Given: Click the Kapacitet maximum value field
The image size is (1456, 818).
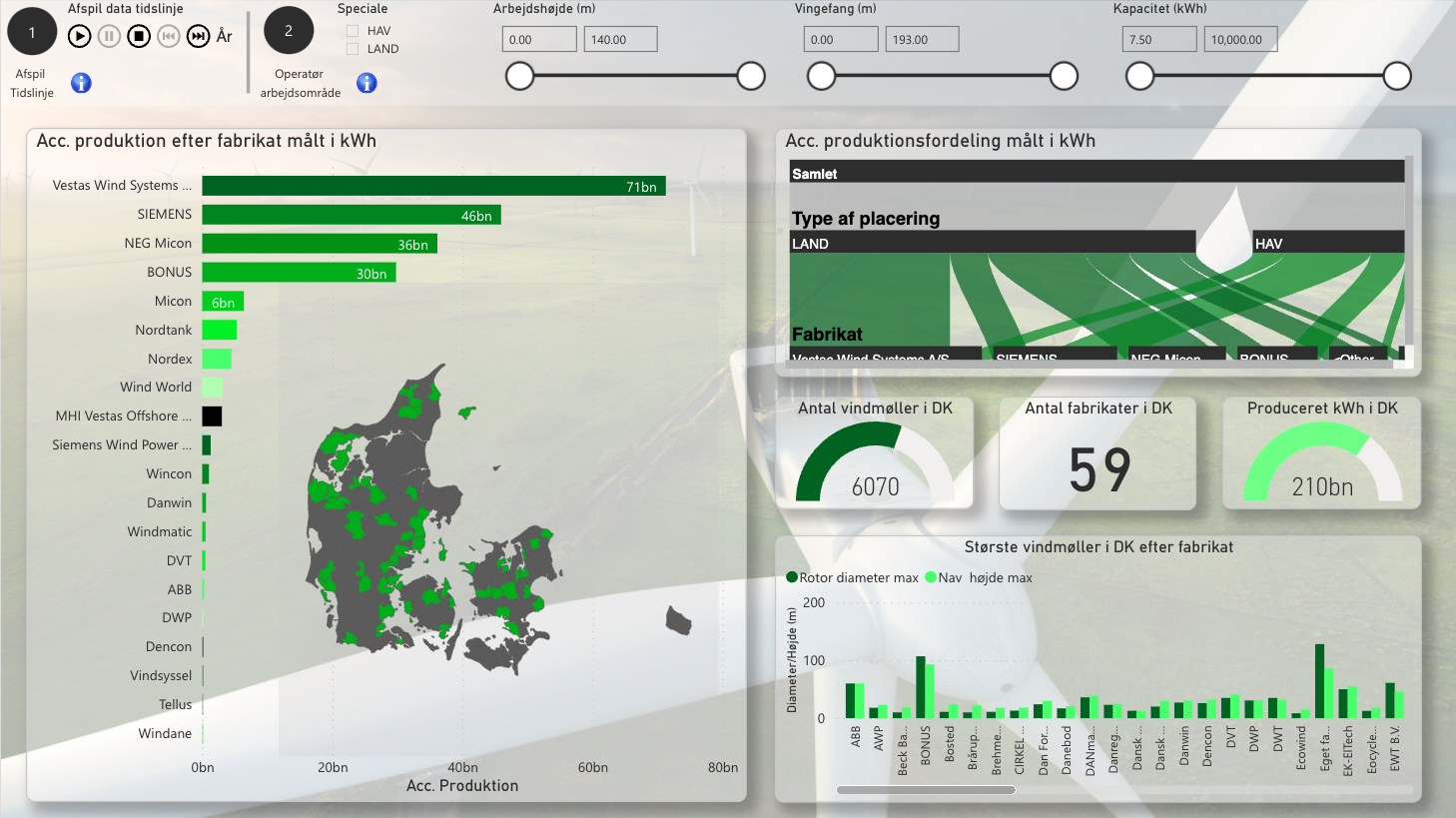Looking at the screenshot, I should [x=1239, y=40].
